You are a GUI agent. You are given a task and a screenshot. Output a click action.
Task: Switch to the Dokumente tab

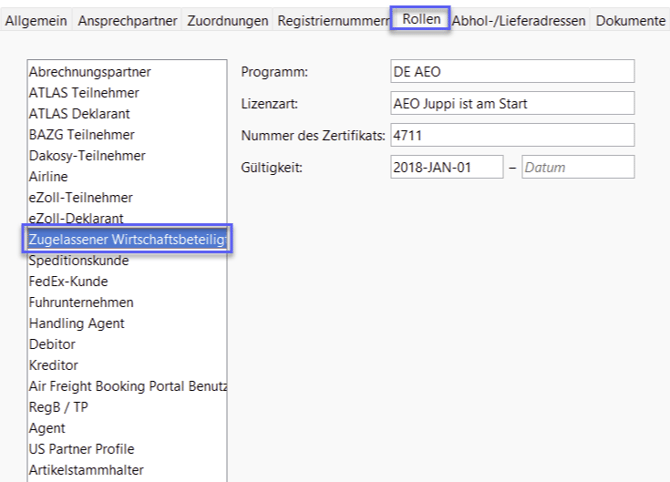(x=630, y=20)
